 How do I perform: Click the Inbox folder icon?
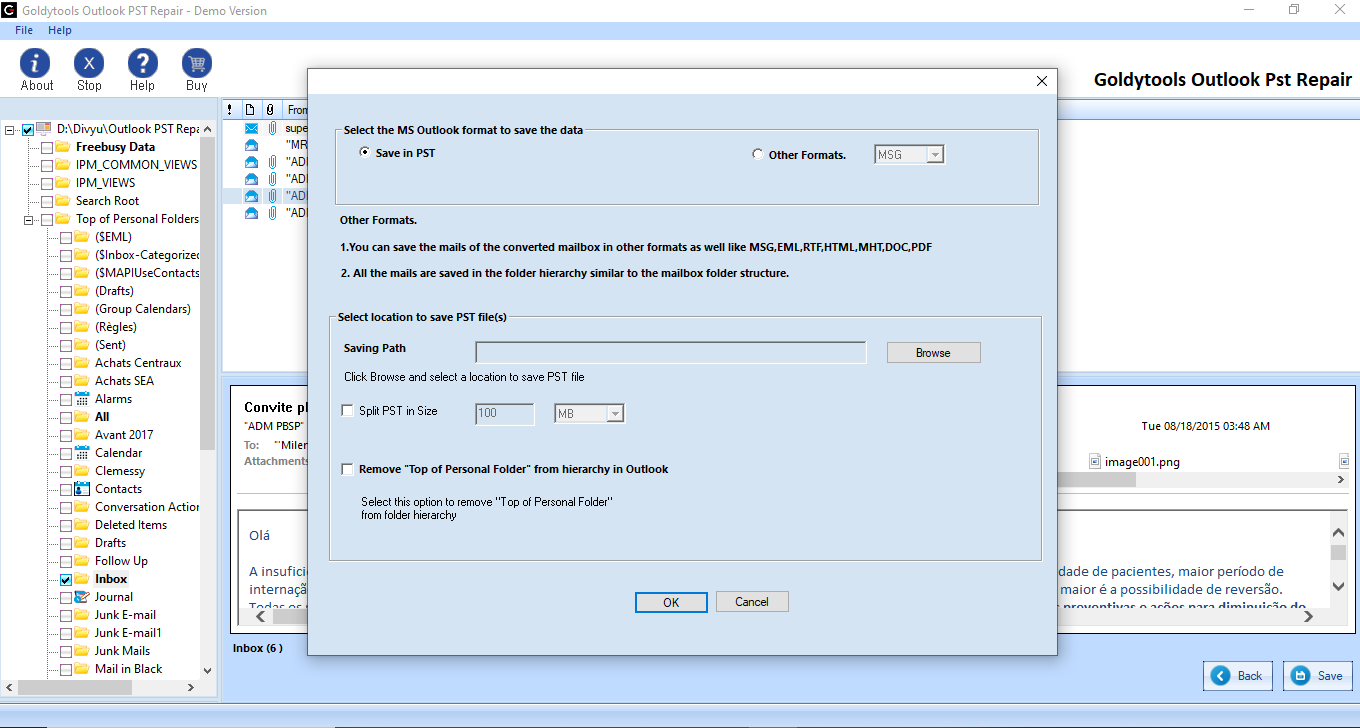(x=82, y=579)
